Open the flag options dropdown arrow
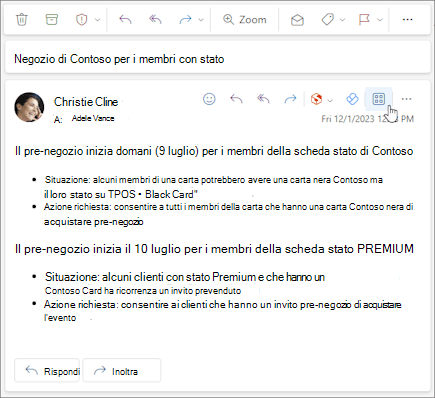 [x=380, y=20]
